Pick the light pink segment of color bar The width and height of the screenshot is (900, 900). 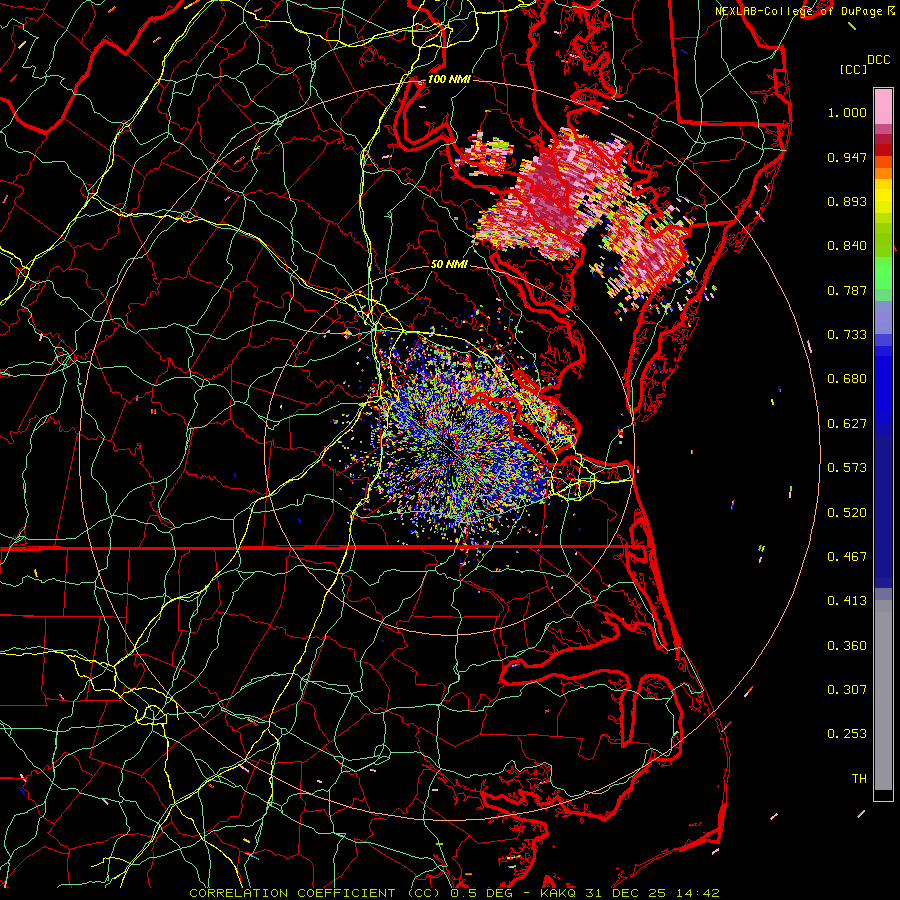pos(883,106)
